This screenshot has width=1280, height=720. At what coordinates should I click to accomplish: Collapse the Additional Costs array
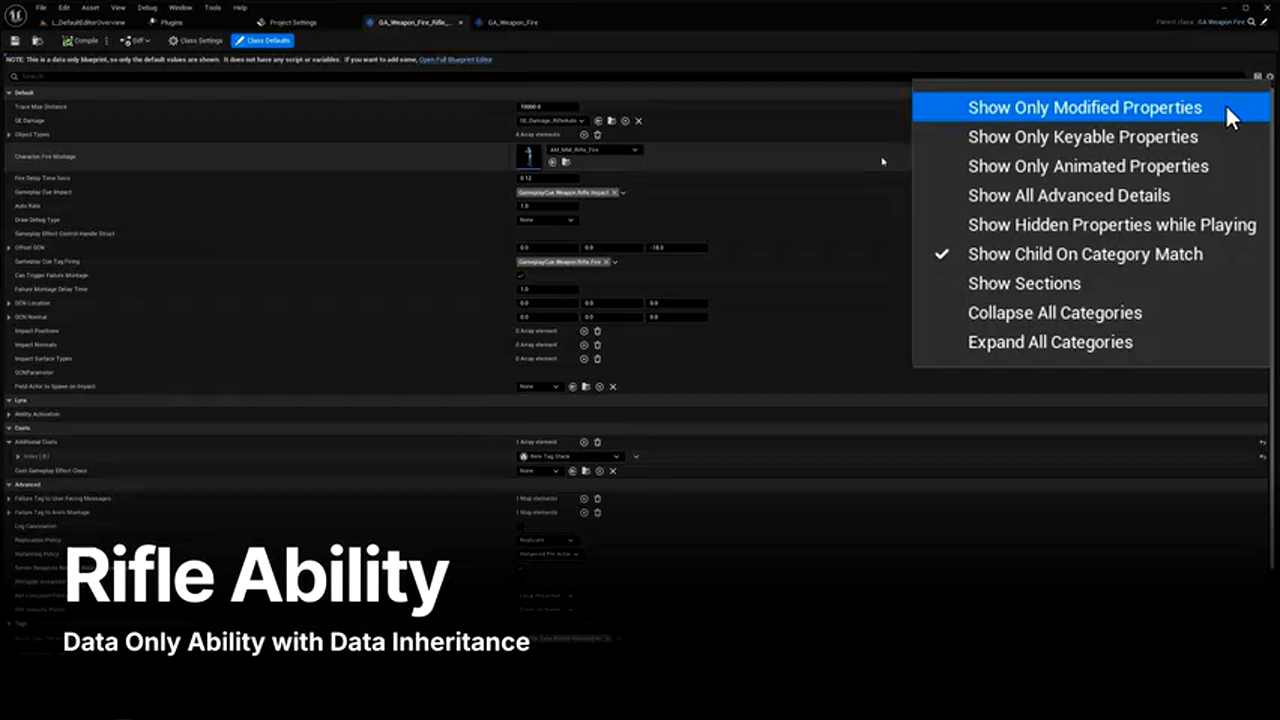click(9, 442)
